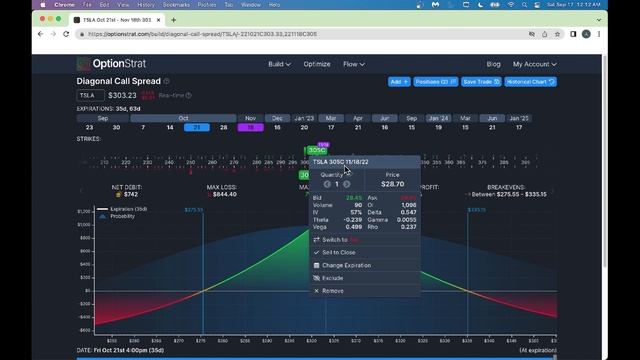
Task: Click the Wi-Fi status icon
Action: [511, 5]
